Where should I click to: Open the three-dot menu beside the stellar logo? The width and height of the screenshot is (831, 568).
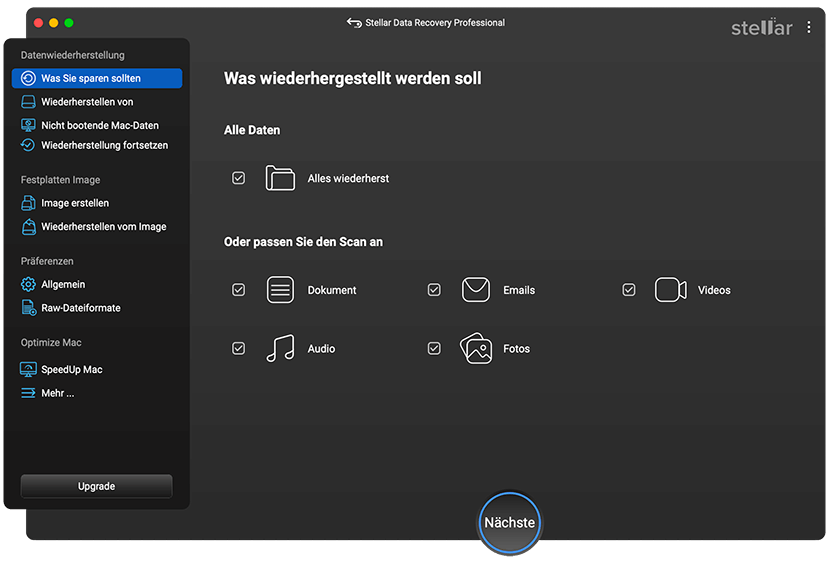pos(809,27)
